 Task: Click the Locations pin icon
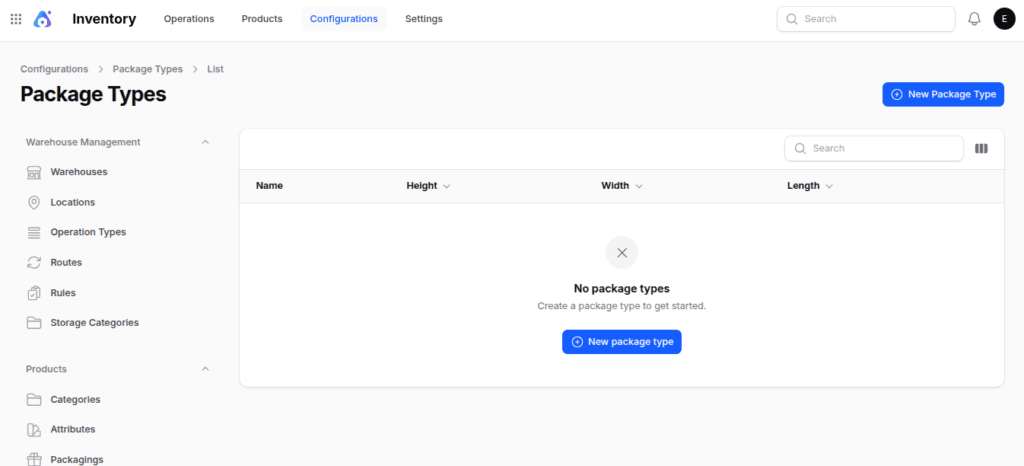coord(34,202)
